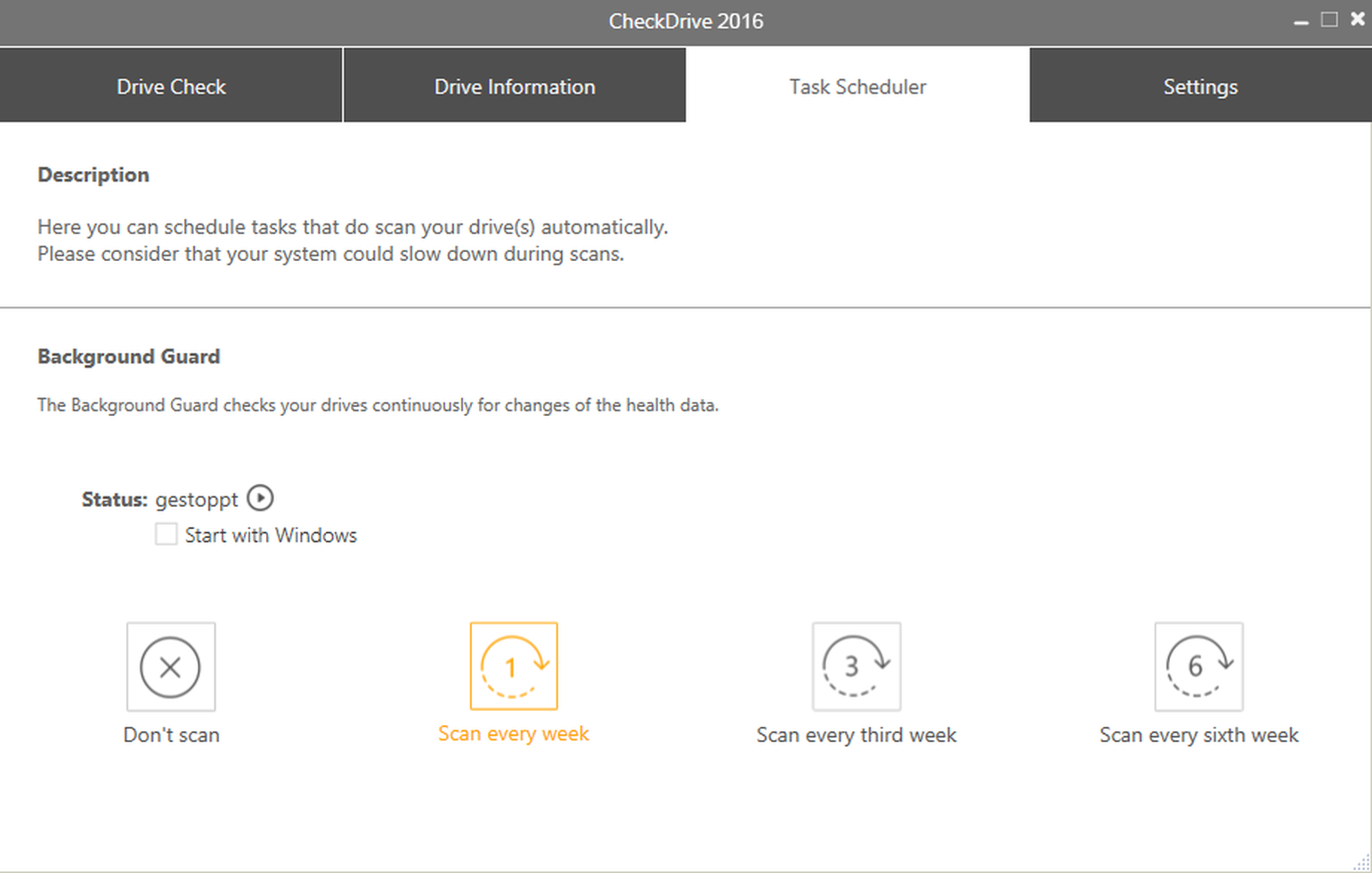This screenshot has height=873, width=1372.
Task: Select the Don't scan icon
Action: tap(171, 666)
